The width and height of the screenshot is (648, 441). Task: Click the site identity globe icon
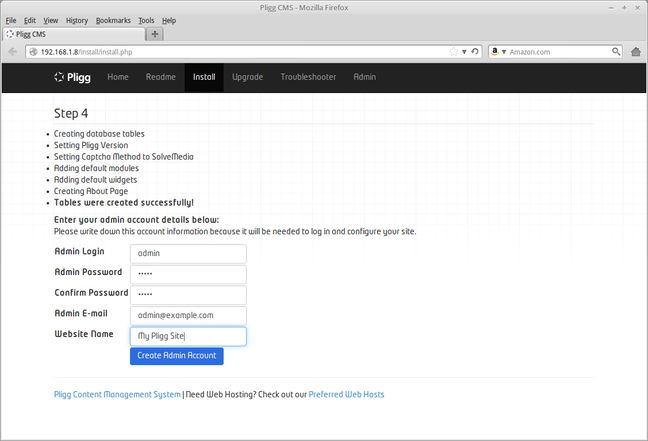pos(33,52)
